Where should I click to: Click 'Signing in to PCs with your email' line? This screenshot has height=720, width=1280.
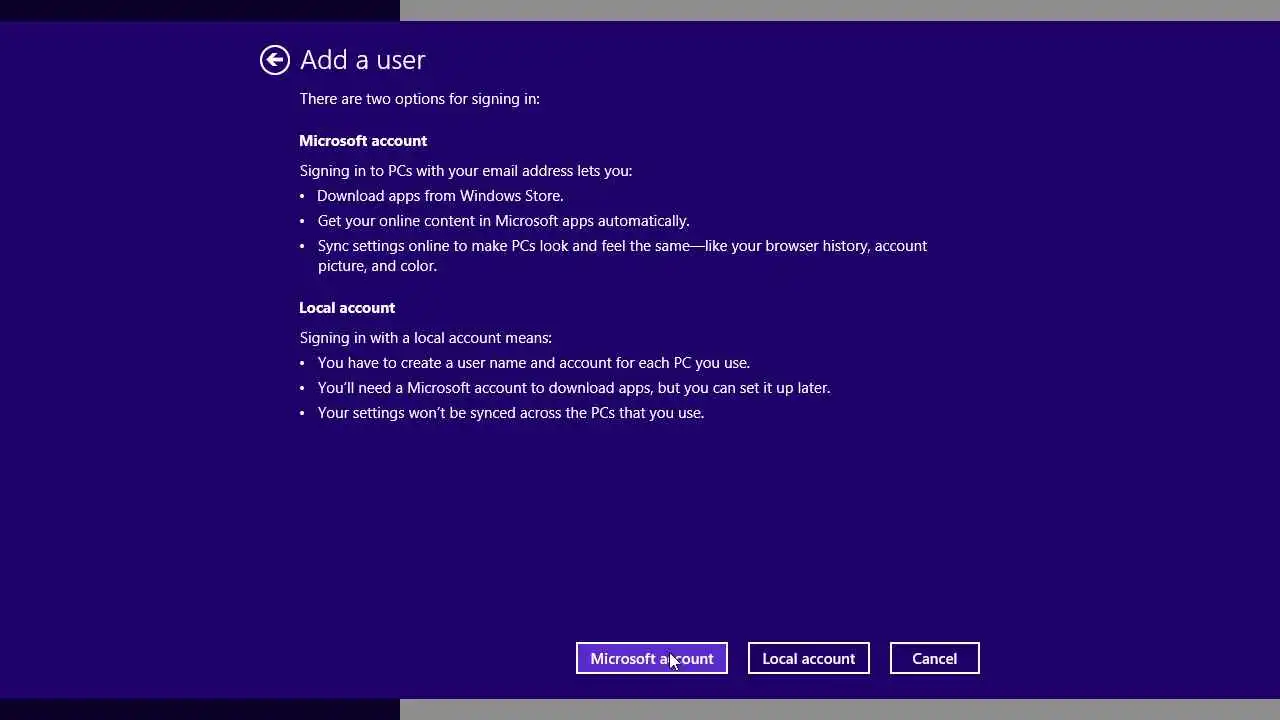tap(466, 171)
